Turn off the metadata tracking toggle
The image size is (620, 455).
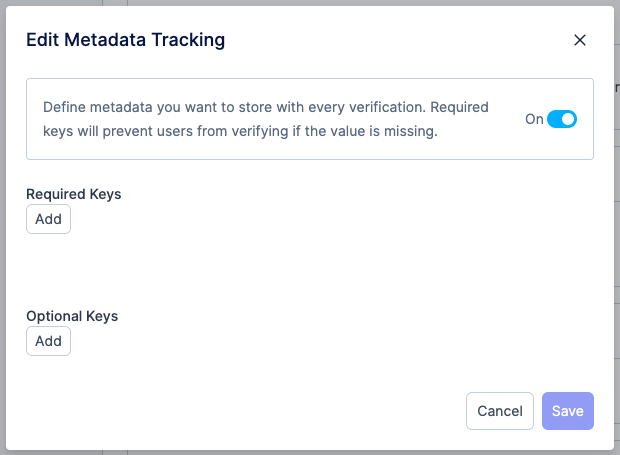[562, 119]
